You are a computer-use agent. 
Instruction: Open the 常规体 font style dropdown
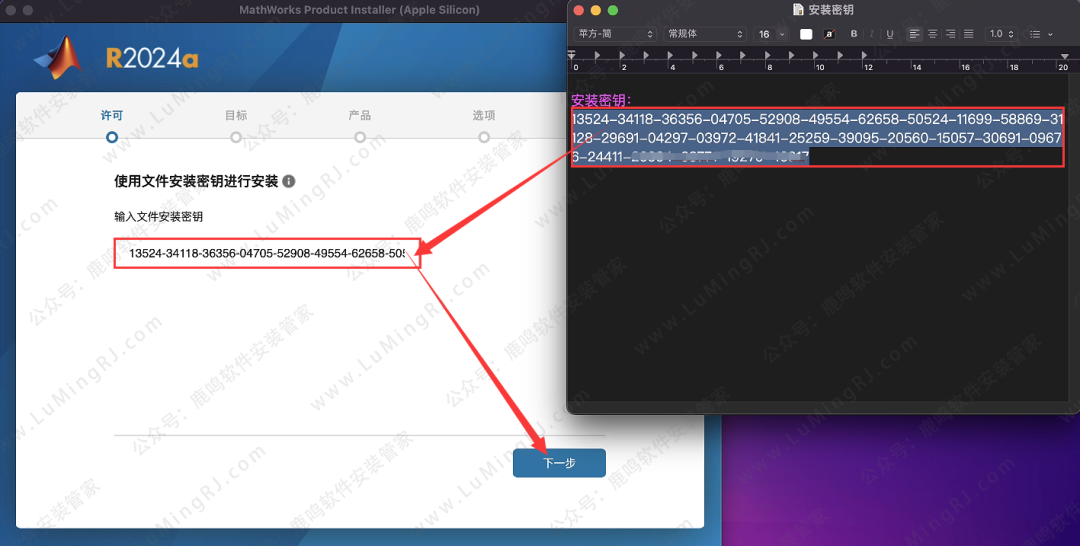point(705,34)
